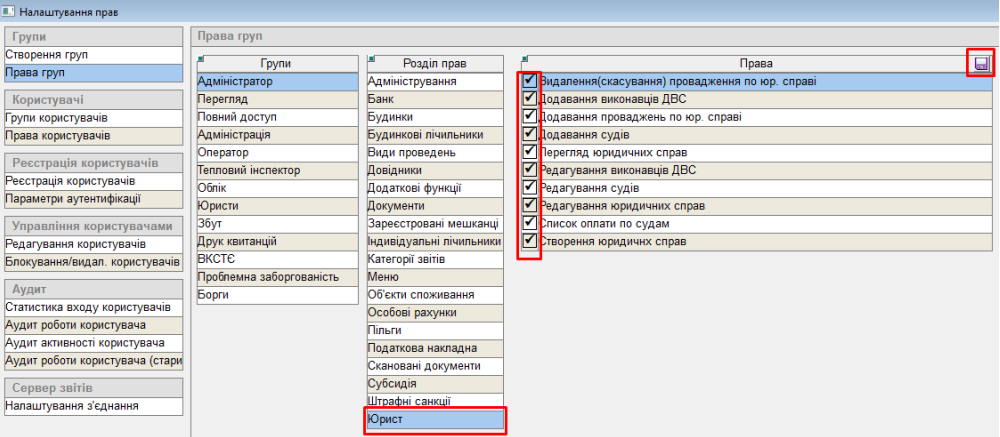Choose the Повний доступ group

pyautogui.click(x=275, y=117)
